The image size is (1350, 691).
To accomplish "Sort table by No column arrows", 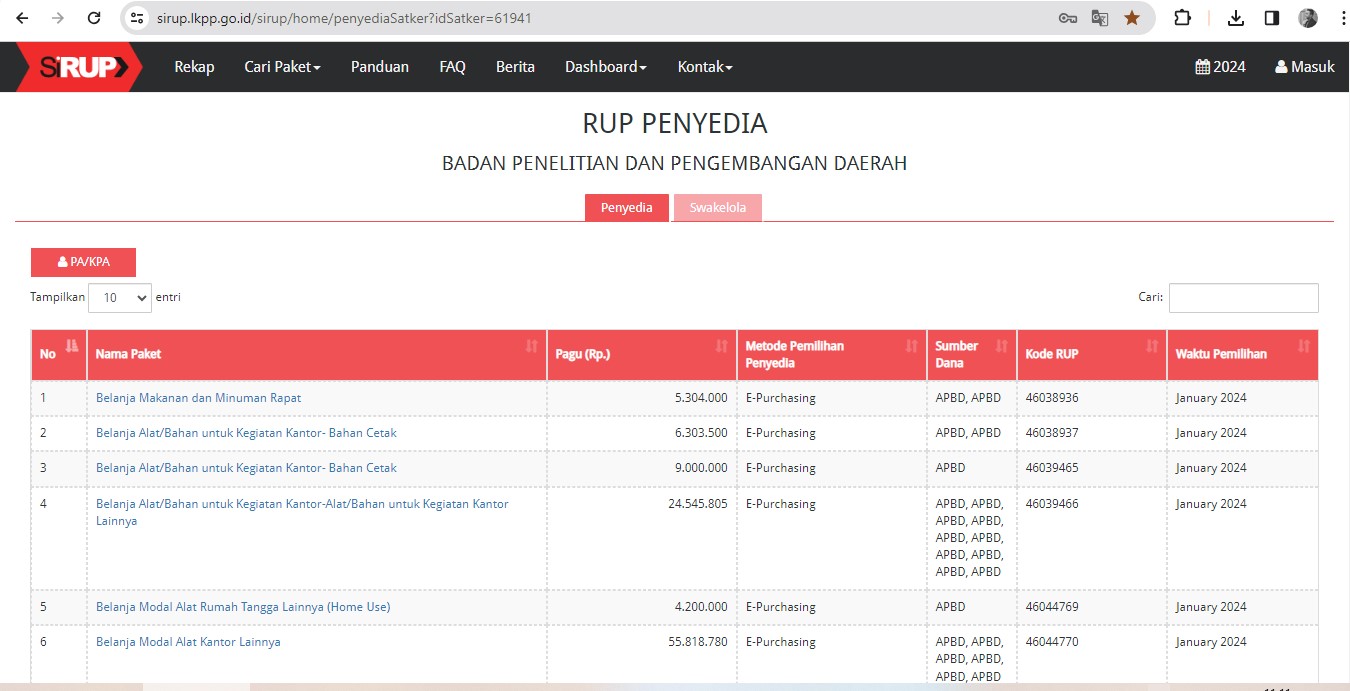I will 71,346.
